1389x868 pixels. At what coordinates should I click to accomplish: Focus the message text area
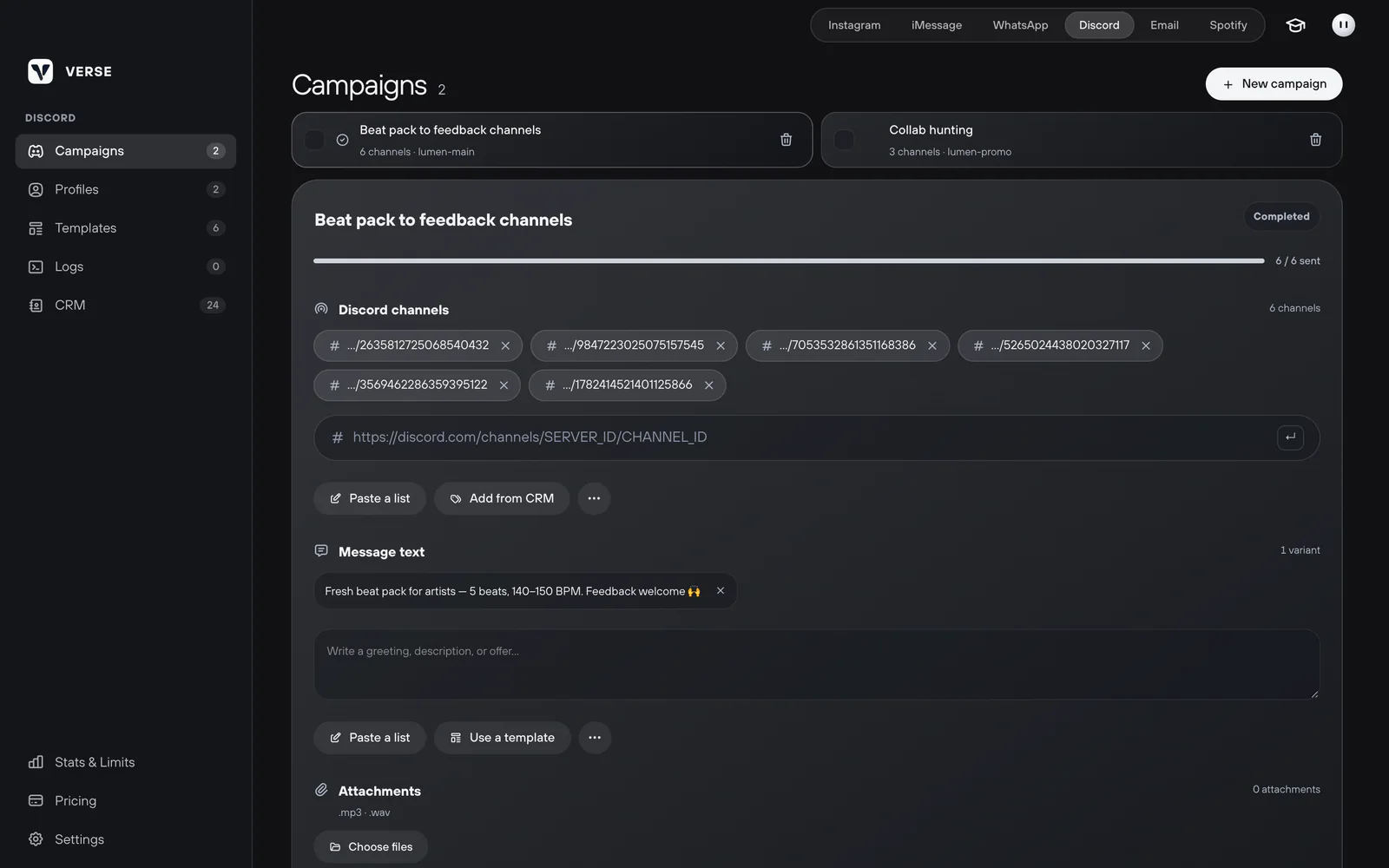817,665
